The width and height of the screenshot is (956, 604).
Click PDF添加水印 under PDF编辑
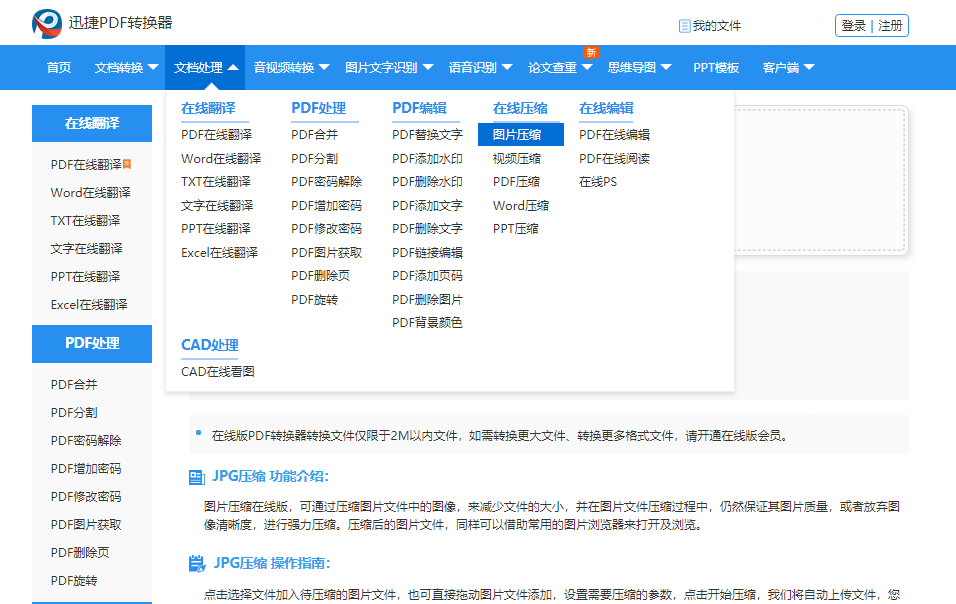(x=427, y=158)
